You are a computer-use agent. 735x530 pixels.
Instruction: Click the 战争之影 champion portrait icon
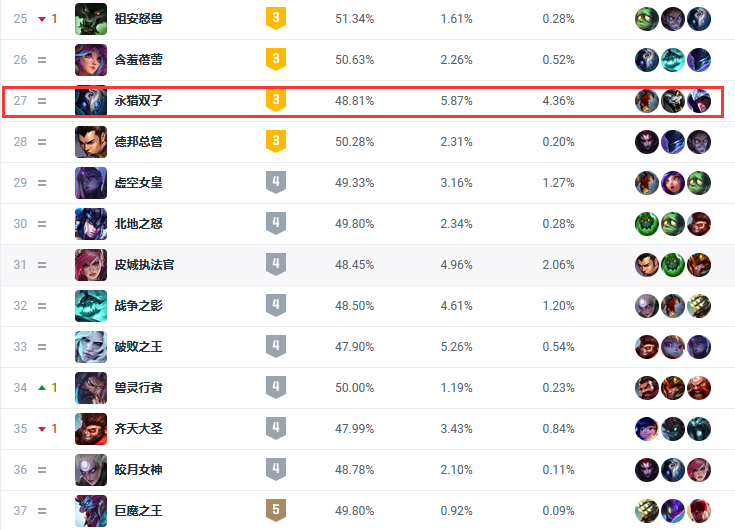coord(91,306)
